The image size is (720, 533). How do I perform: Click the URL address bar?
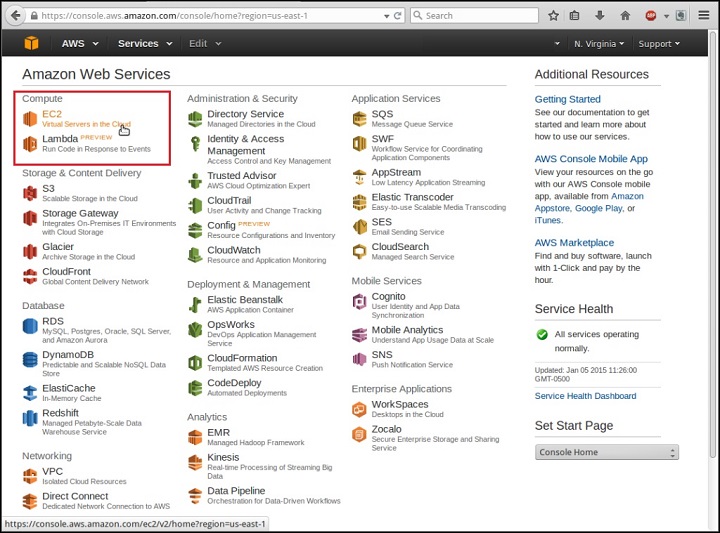tap(209, 16)
